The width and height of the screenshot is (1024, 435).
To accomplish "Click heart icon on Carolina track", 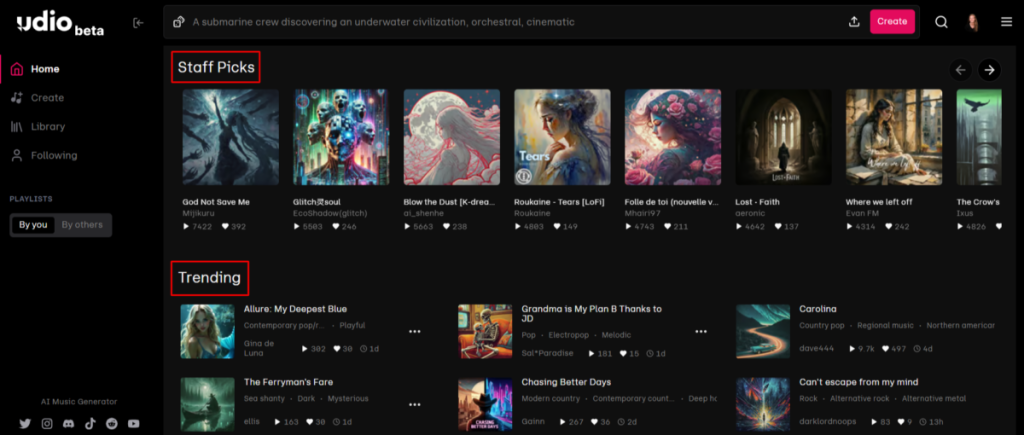I will click(885, 349).
